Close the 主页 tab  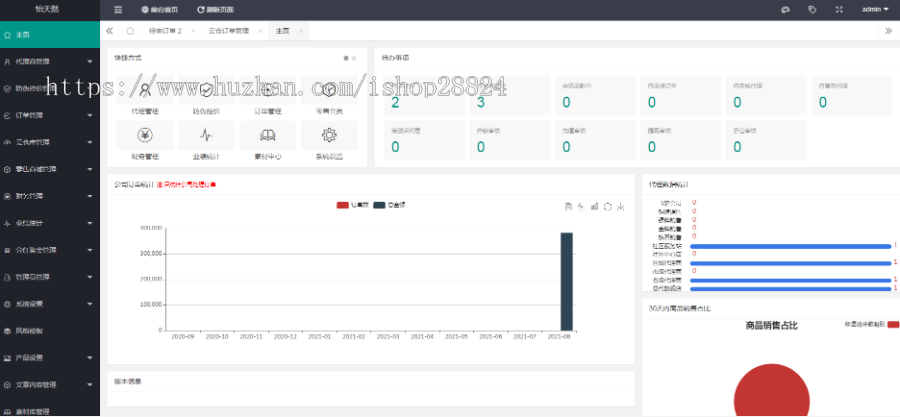coord(300,31)
